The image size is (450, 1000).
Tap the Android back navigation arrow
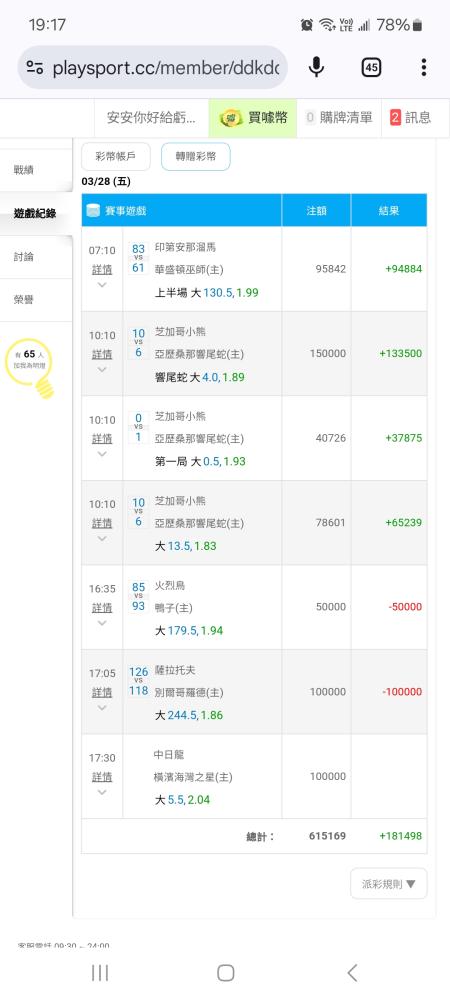[x=352, y=973]
